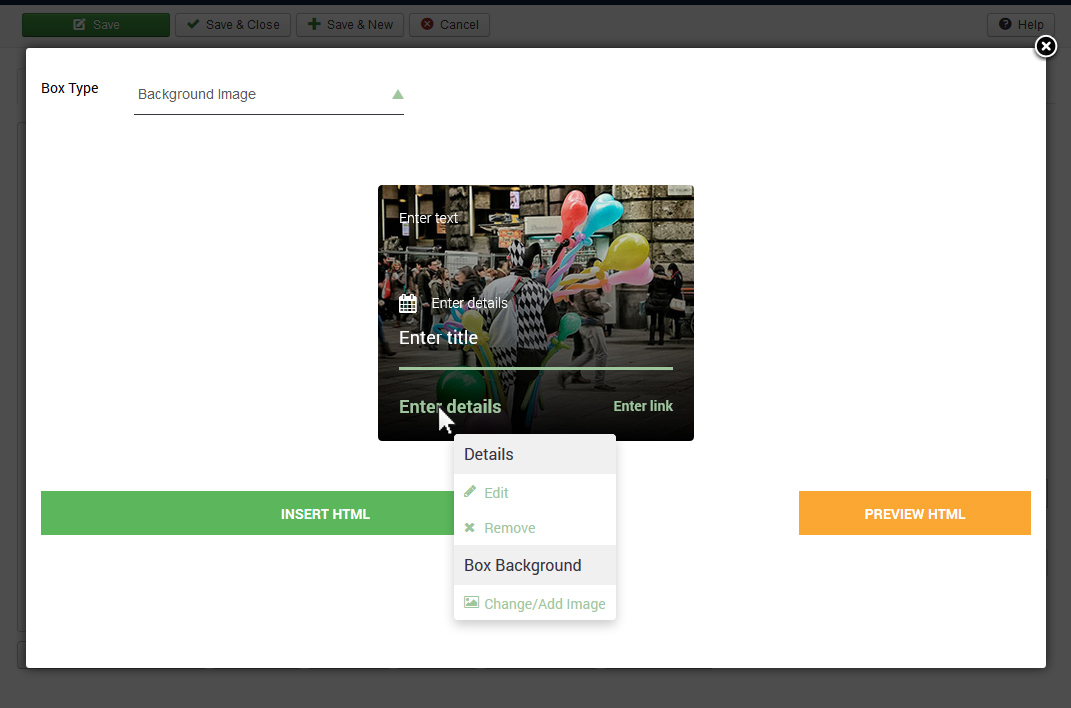Click the calendar icon beside Enter details
The width and height of the screenshot is (1071, 708).
[408, 303]
